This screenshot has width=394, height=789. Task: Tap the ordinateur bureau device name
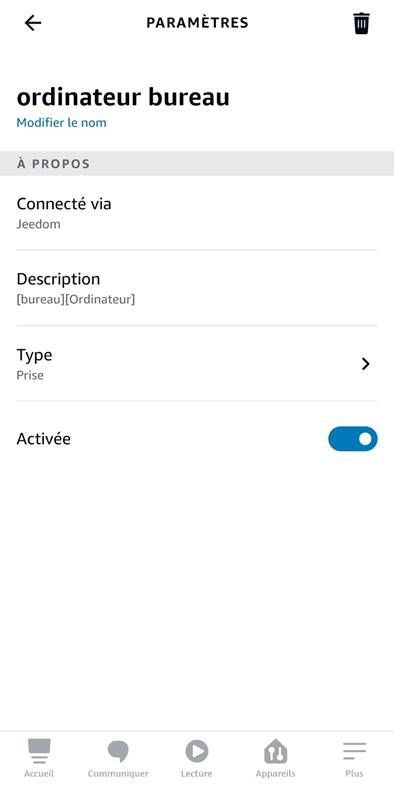(123, 98)
